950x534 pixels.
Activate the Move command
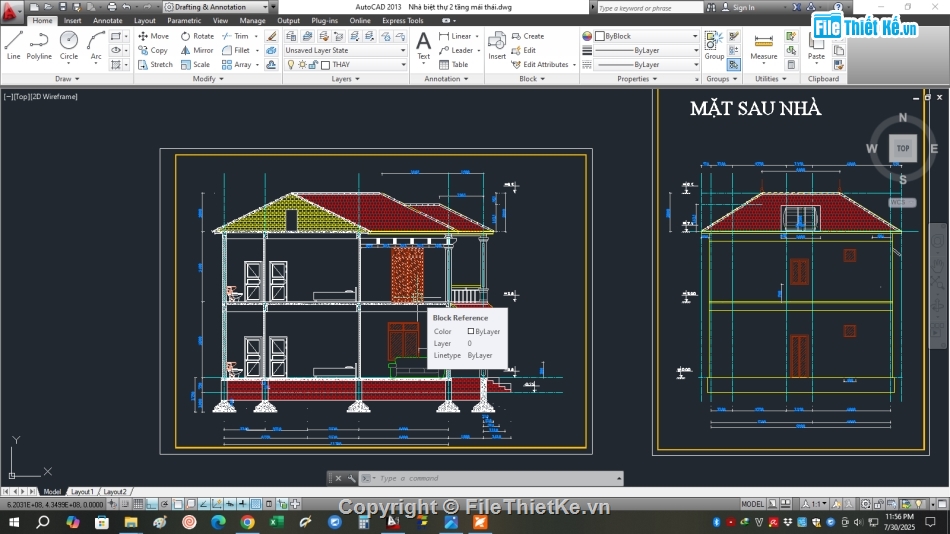tap(153, 36)
